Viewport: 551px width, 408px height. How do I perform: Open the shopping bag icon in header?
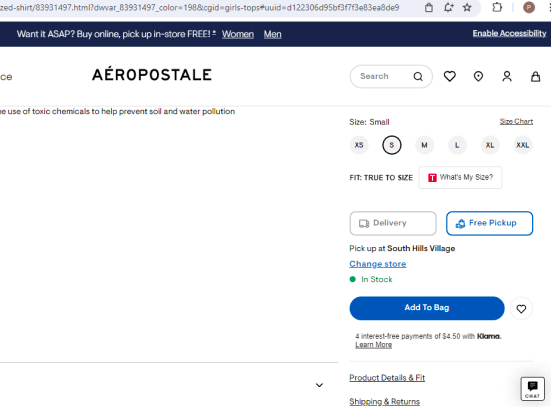click(535, 76)
